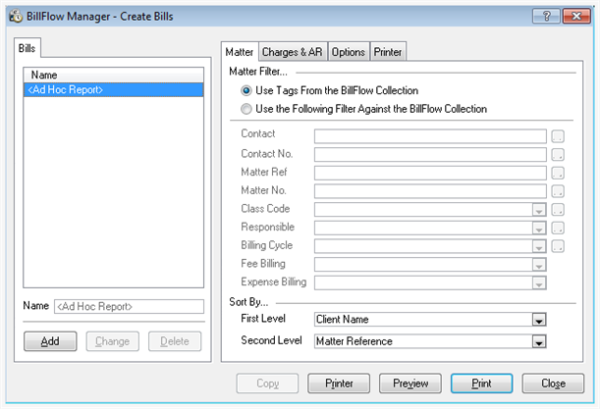Screen dimensions: 600x409
Task: Open the lookup button beside Contact field
Action: pos(558,136)
